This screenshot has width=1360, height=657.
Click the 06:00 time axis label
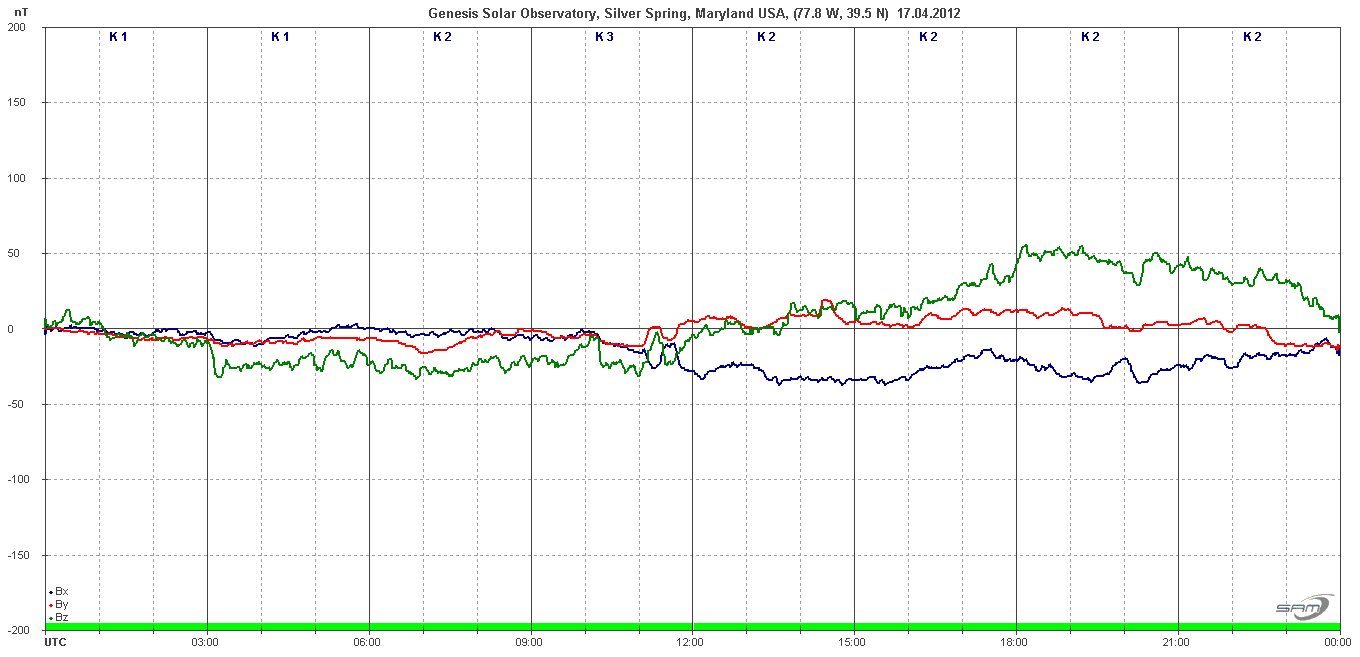click(x=367, y=642)
